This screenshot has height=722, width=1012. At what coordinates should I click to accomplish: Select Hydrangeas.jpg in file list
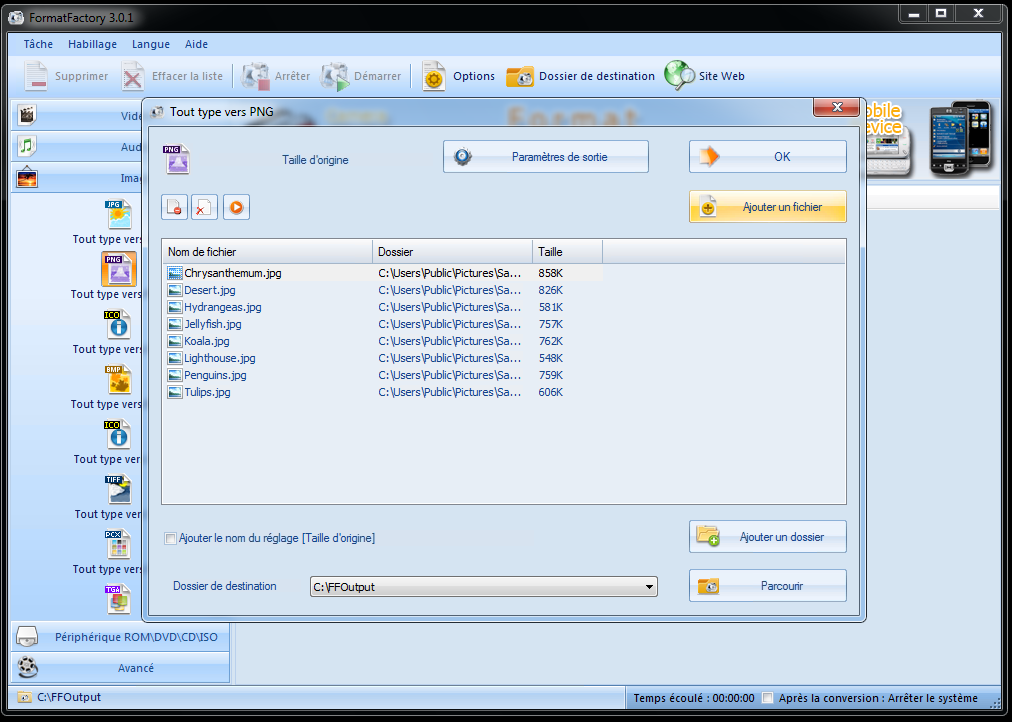[223, 307]
